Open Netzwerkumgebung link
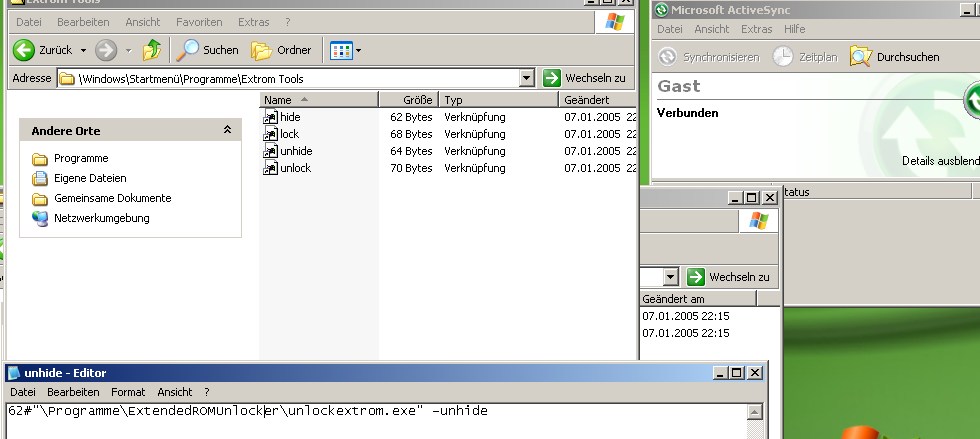Image resolution: width=980 pixels, height=439 pixels. tap(101, 218)
